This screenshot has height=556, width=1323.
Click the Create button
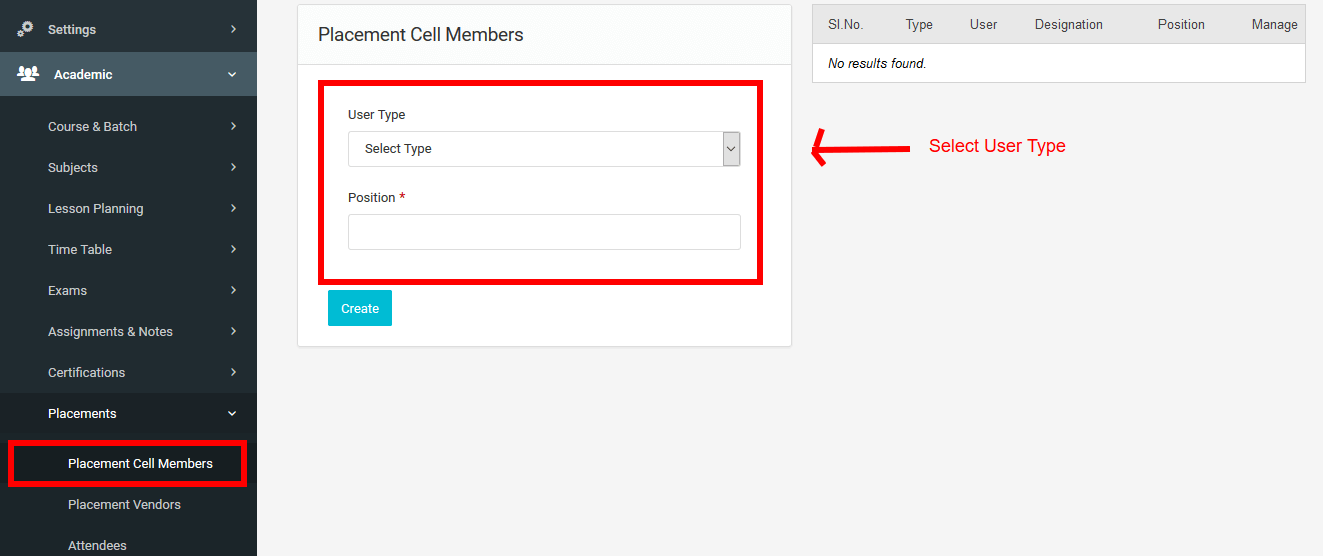(x=360, y=308)
